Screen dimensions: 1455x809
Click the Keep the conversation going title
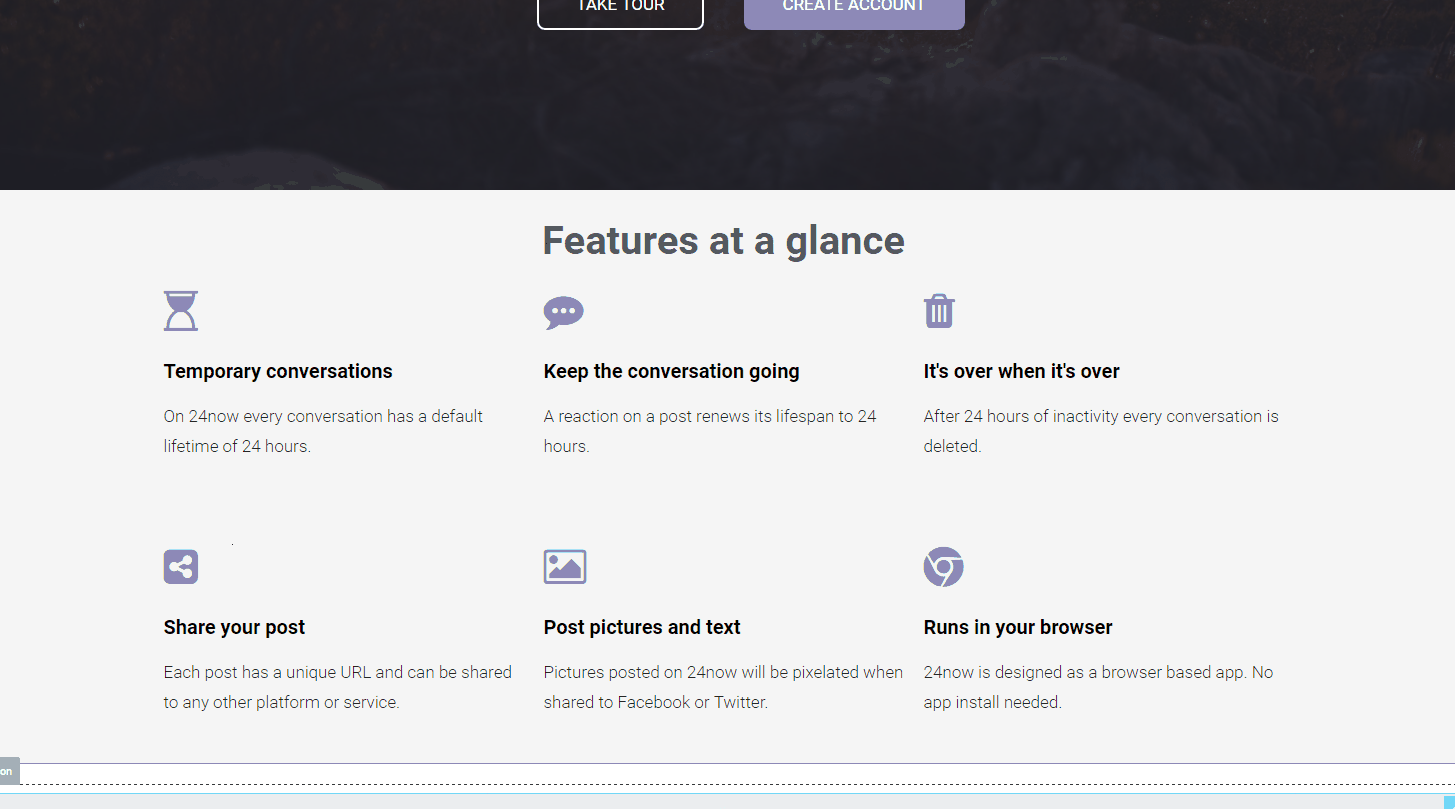coord(672,371)
